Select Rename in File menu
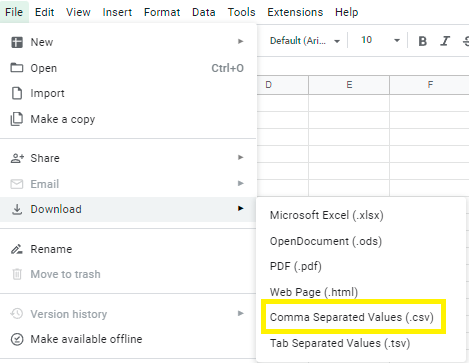The width and height of the screenshot is (469, 363). (x=128, y=249)
